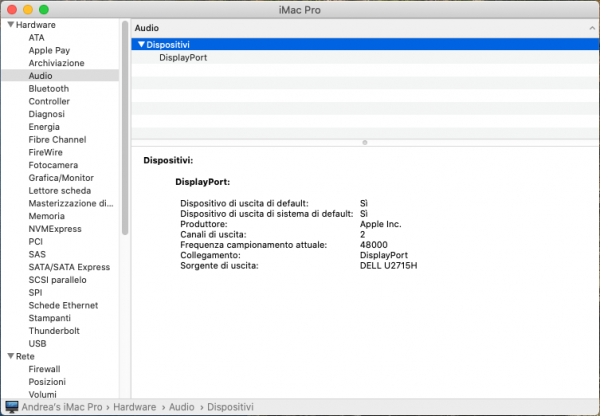Open SATA/SATA Express entry
The width and height of the screenshot is (600, 416).
69,267
